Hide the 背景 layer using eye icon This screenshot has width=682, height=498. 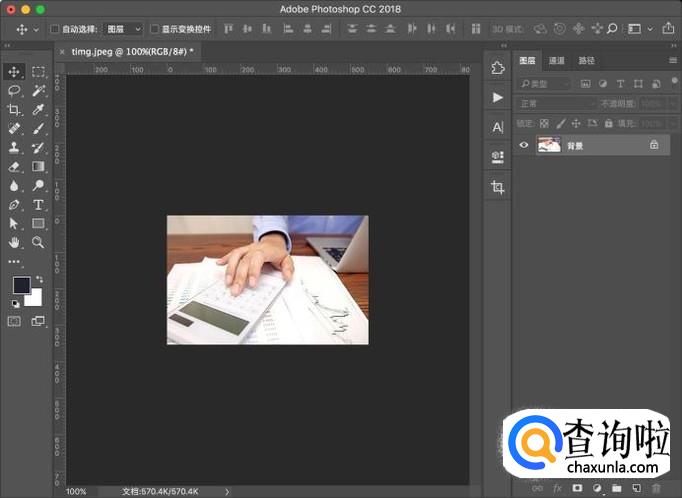pyautogui.click(x=523, y=145)
